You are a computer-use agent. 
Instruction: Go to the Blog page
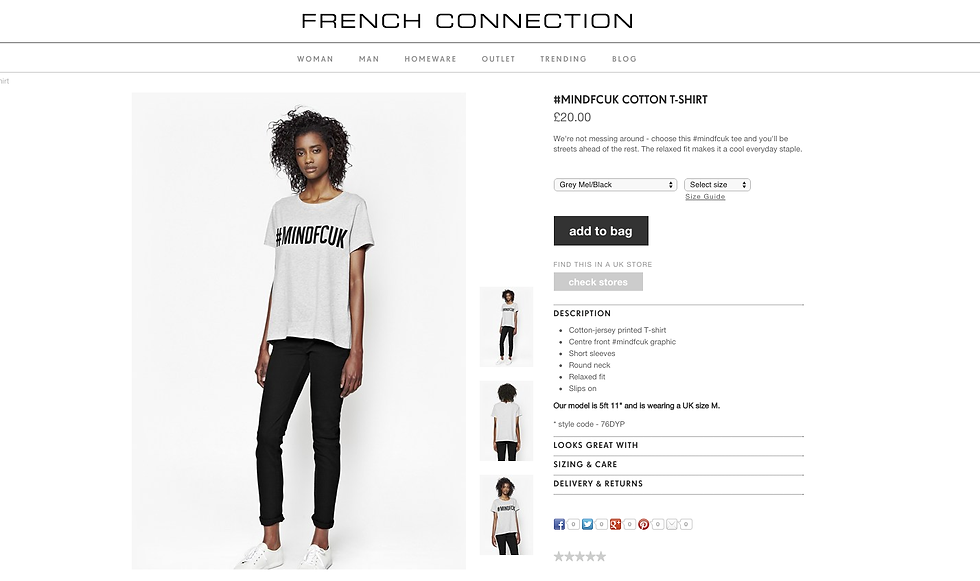(x=624, y=59)
